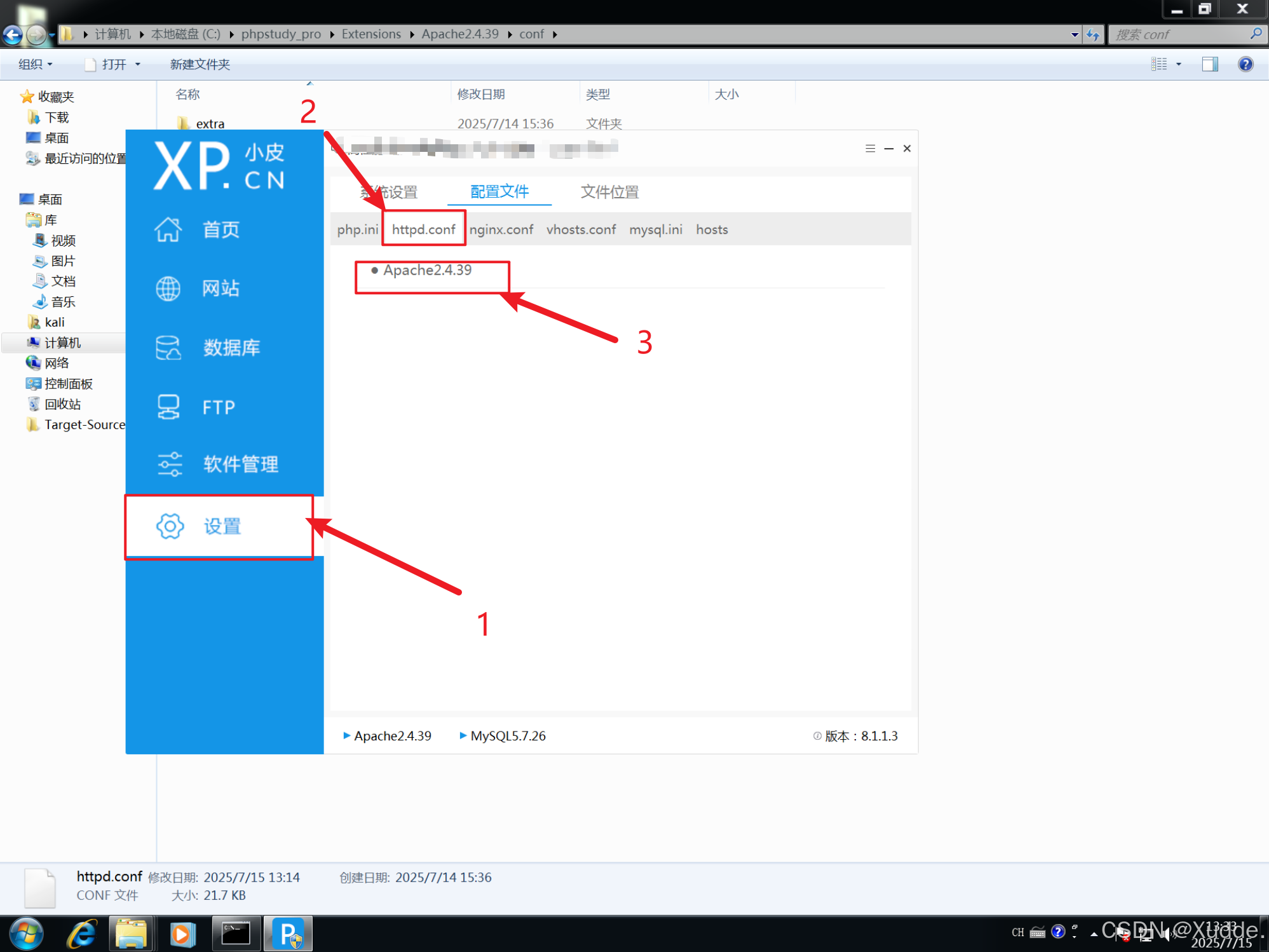Viewport: 1269px width, 952px height.
Task: Select kali folder in navigation tree
Action: 46,322
